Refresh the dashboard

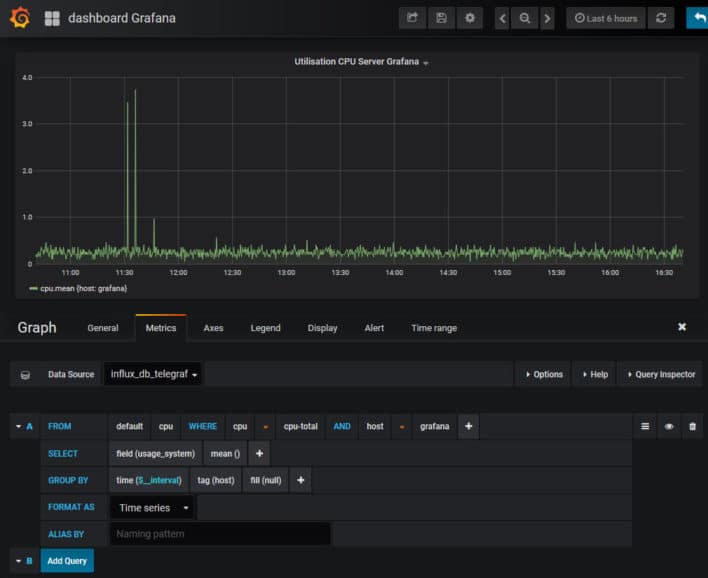(661, 18)
